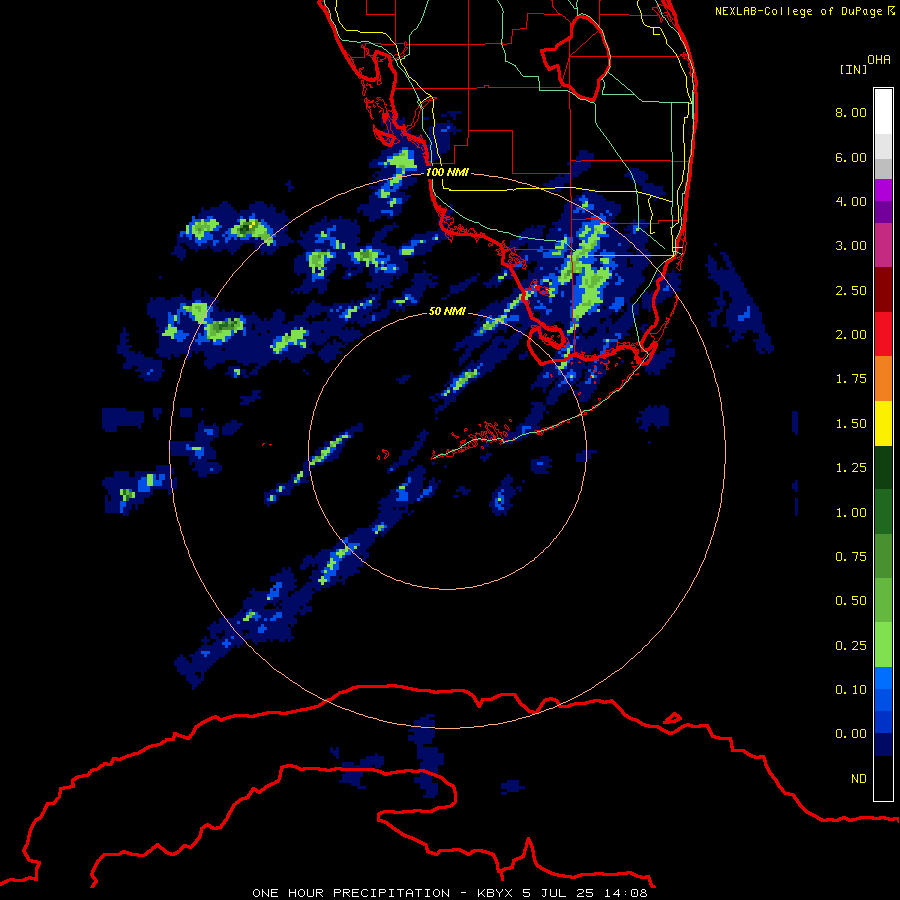Click the 0.75 legend value
This screenshot has height=900, width=900.
tap(851, 557)
